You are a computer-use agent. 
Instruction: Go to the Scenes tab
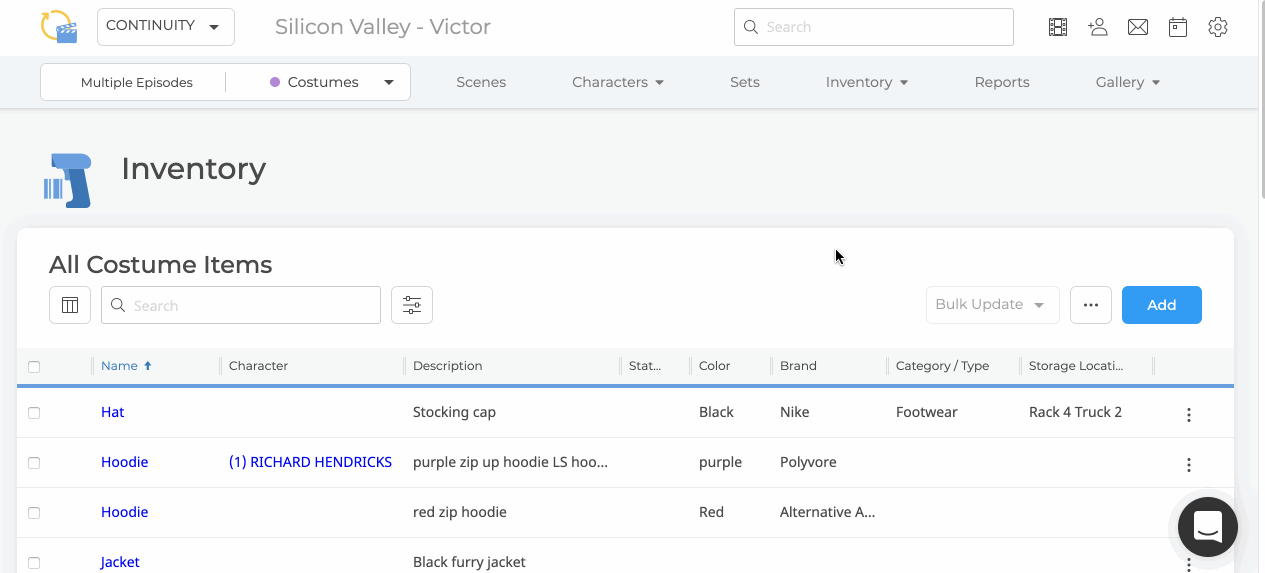click(481, 82)
